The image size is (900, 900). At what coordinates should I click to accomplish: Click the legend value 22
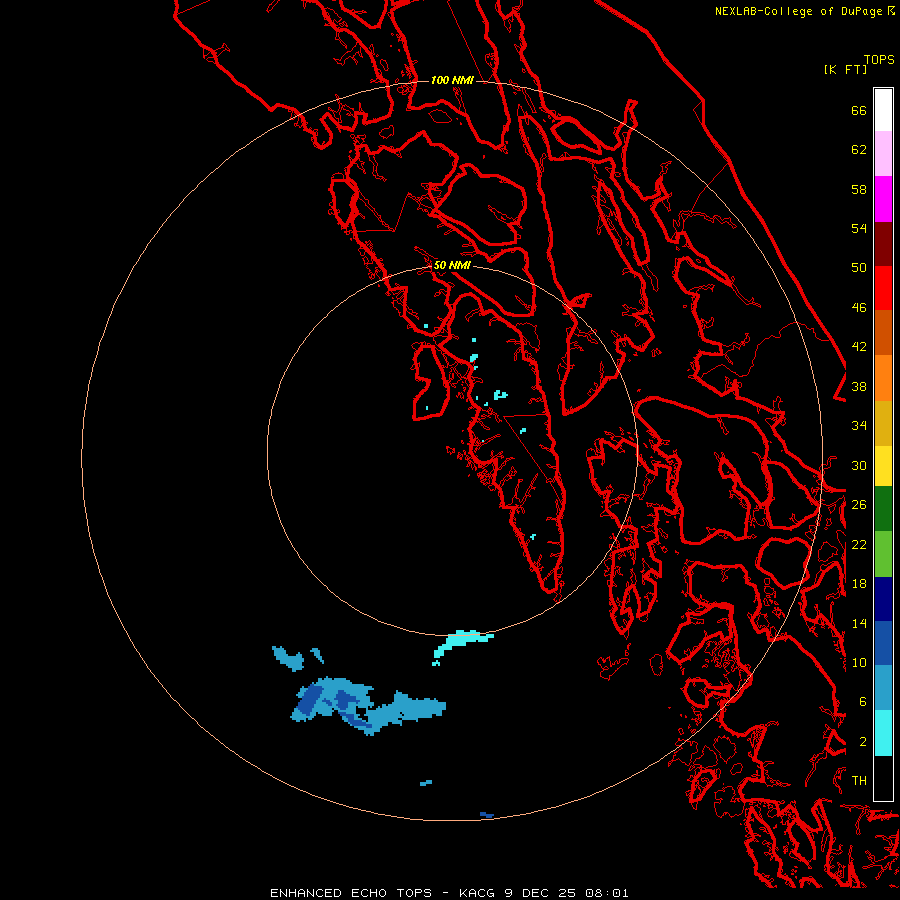859,545
